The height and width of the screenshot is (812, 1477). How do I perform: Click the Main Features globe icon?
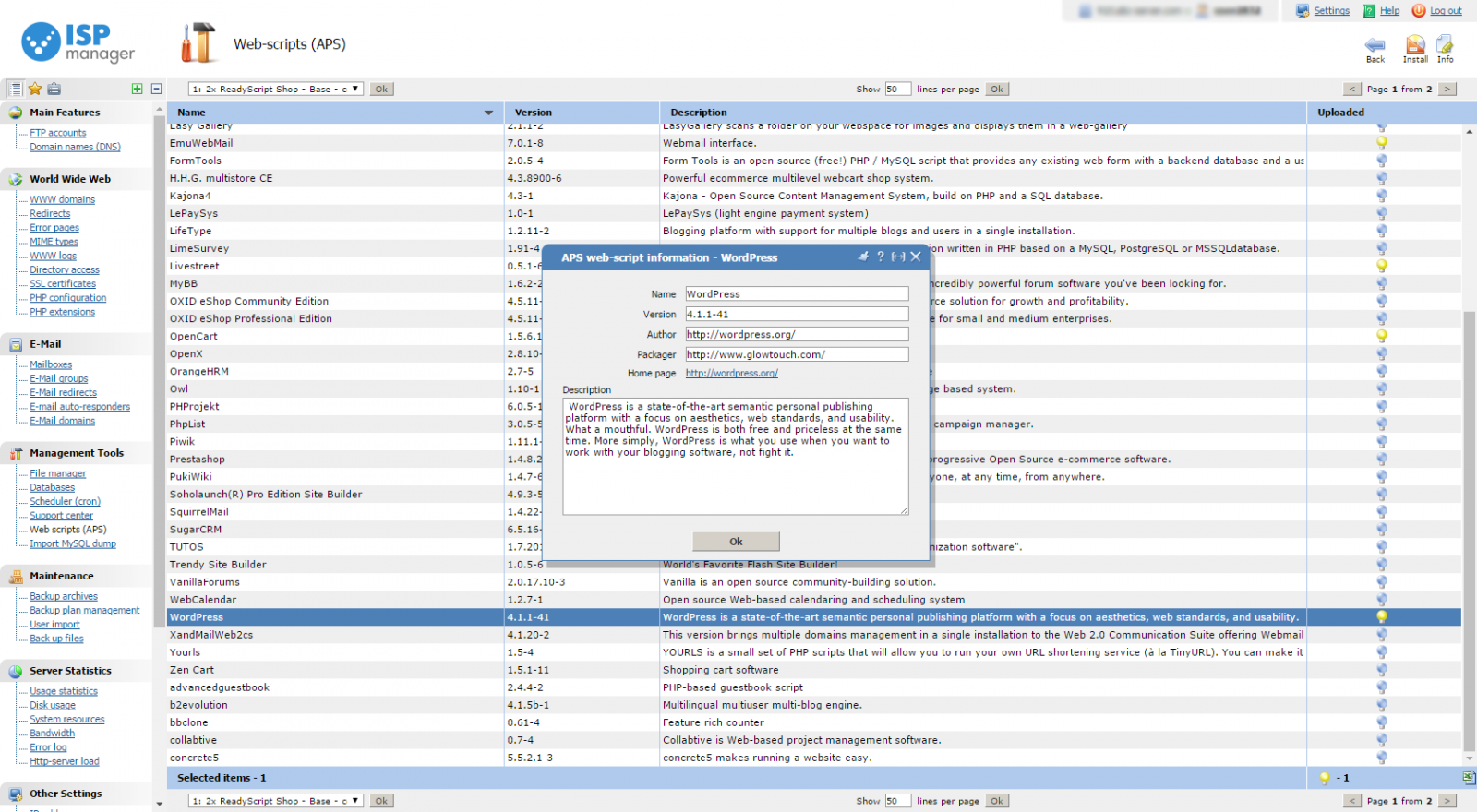(16, 113)
